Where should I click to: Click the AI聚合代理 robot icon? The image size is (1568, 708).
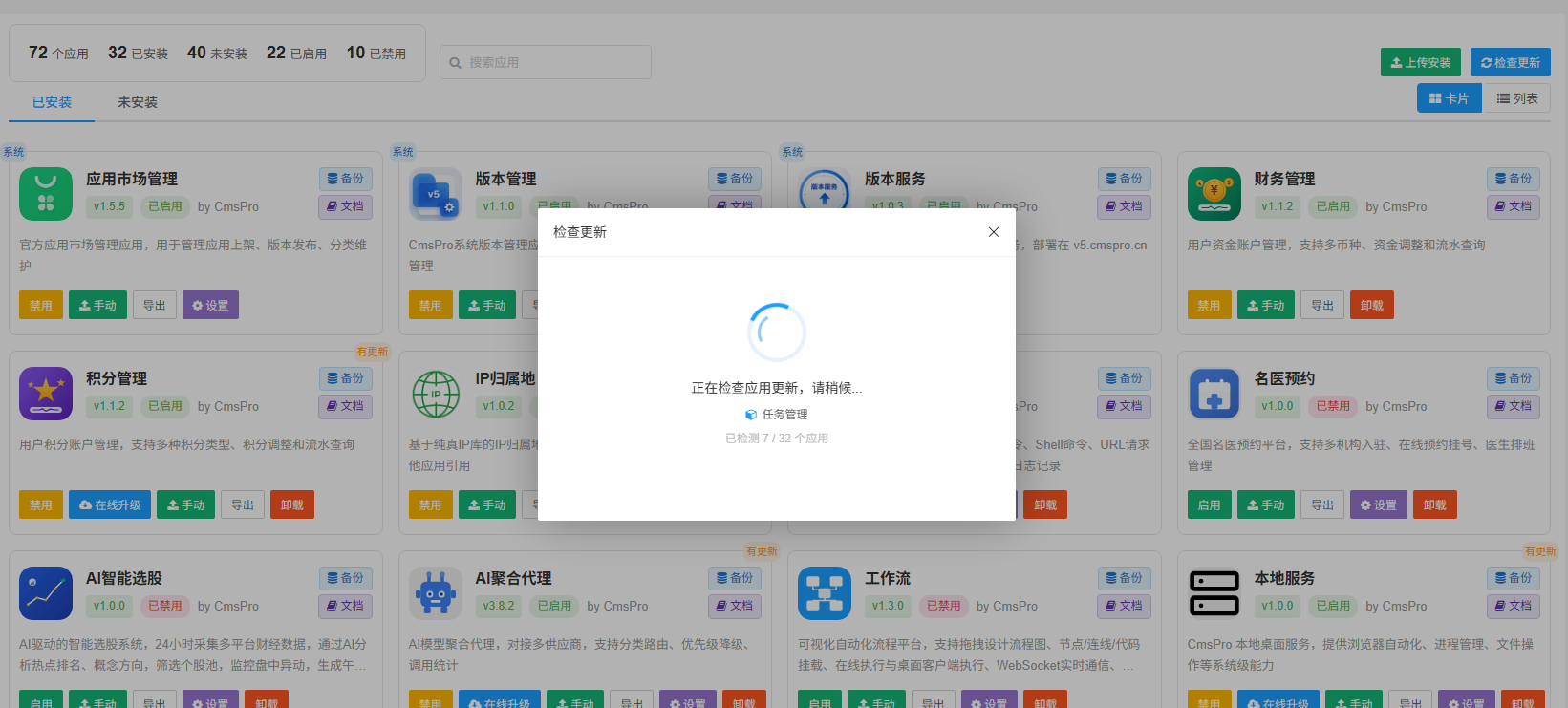[435, 593]
